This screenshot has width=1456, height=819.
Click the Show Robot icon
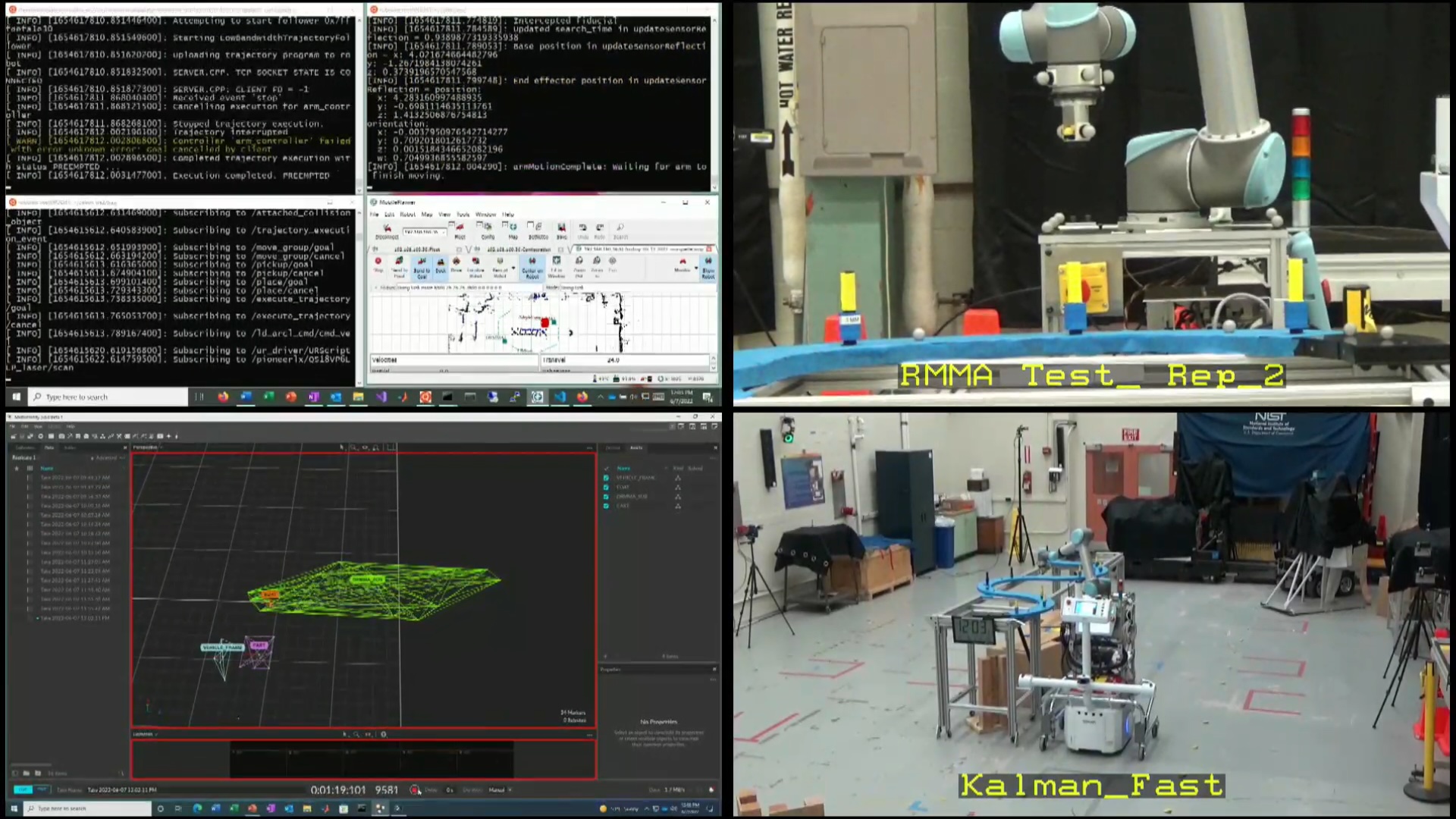[x=708, y=267]
